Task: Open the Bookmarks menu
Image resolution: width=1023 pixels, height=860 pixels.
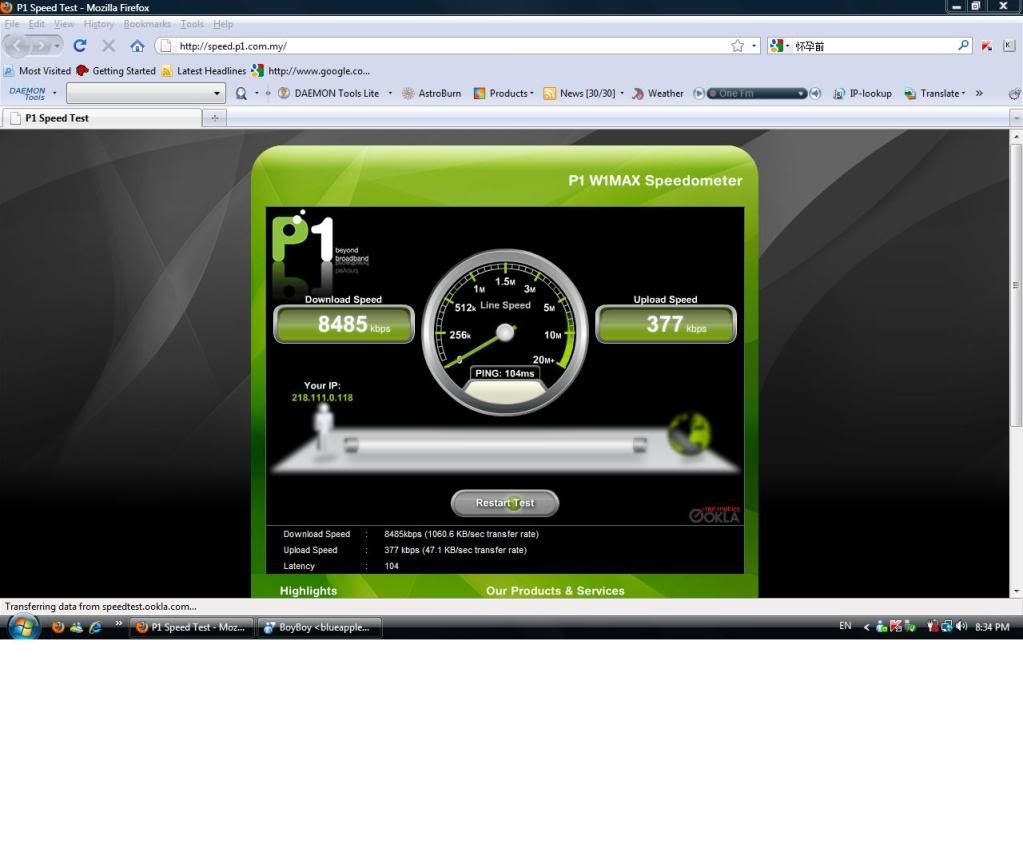Action: (x=147, y=24)
